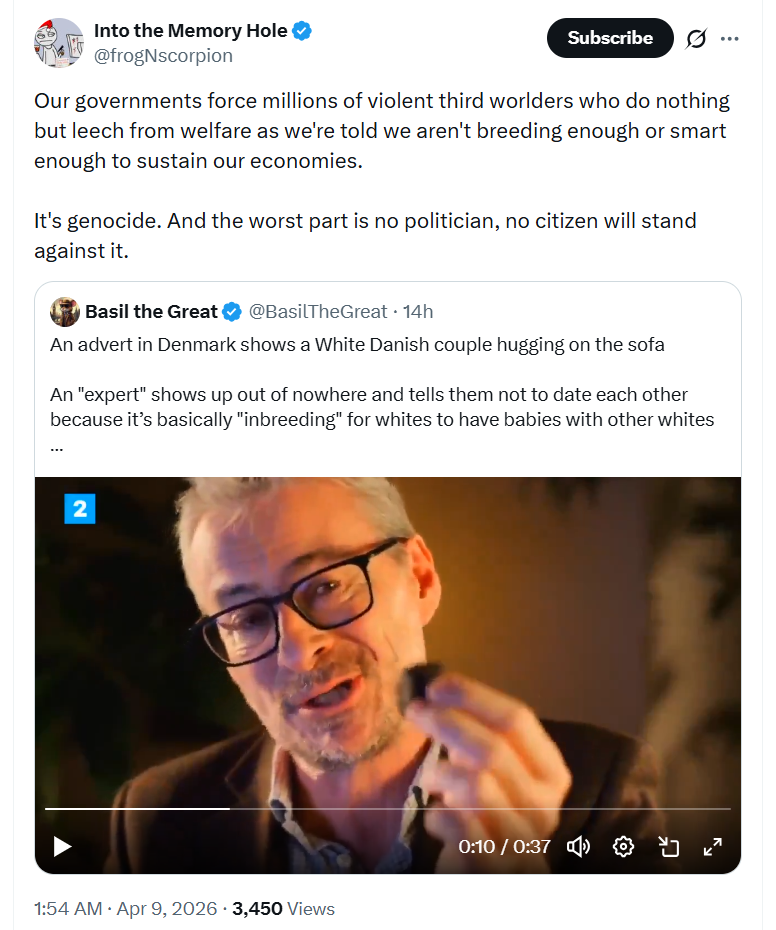Screen dimensions: 776x930
Task: Open the three-dot more options menu
Action: click(729, 39)
